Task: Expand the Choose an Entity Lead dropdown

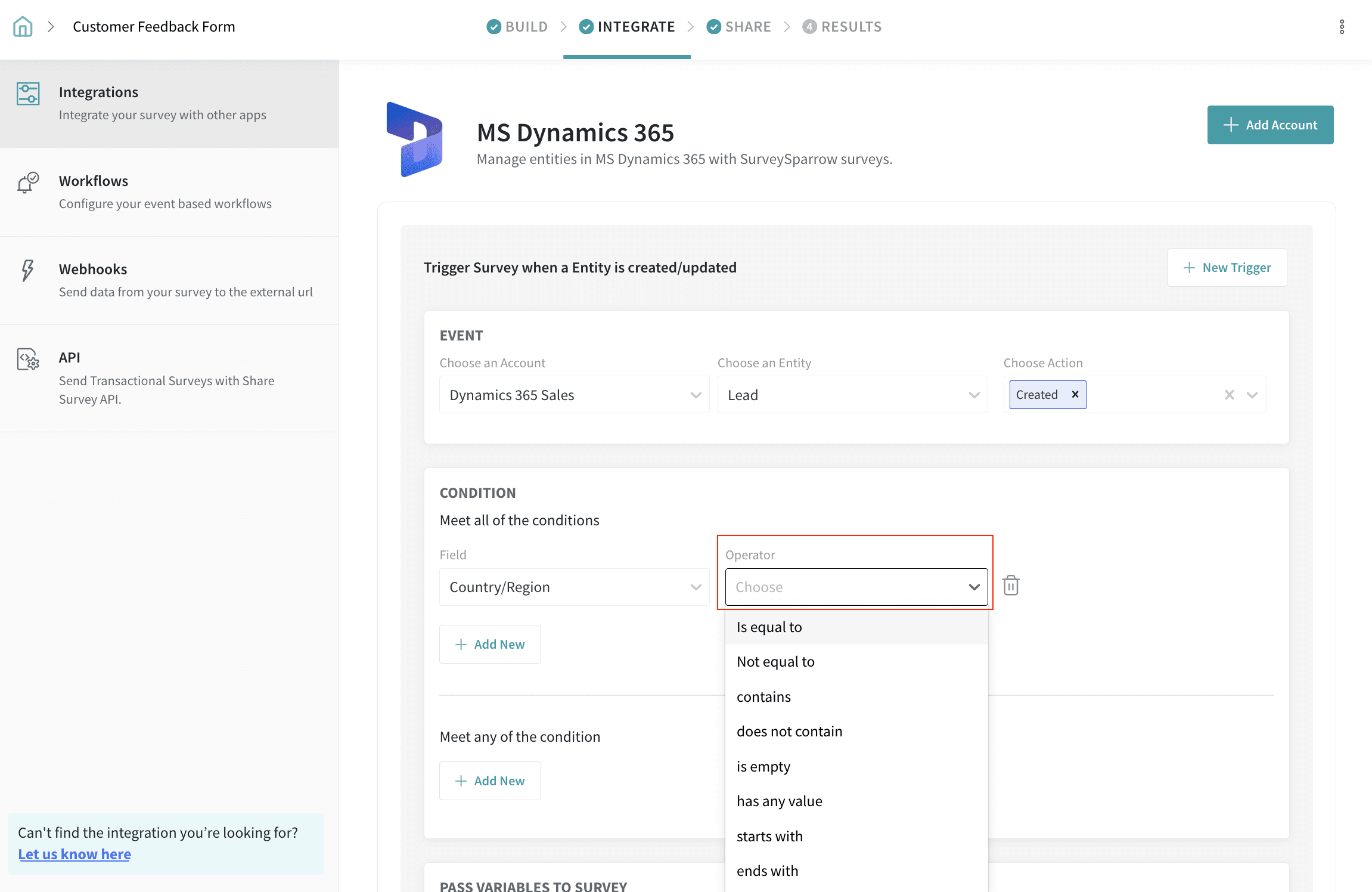Action: coord(852,395)
